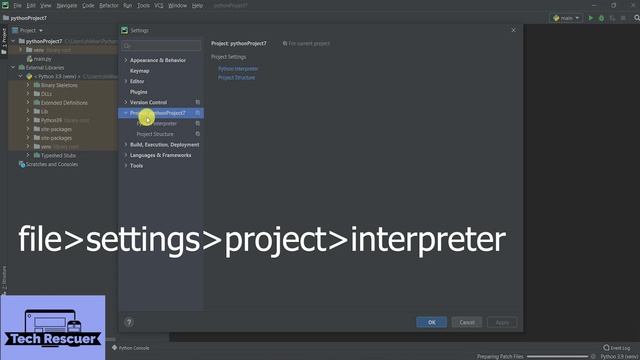The height and width of the screenshot is (360, 640).
Task: Click the stop toolbar icon
Action: (x=623, y=18)
